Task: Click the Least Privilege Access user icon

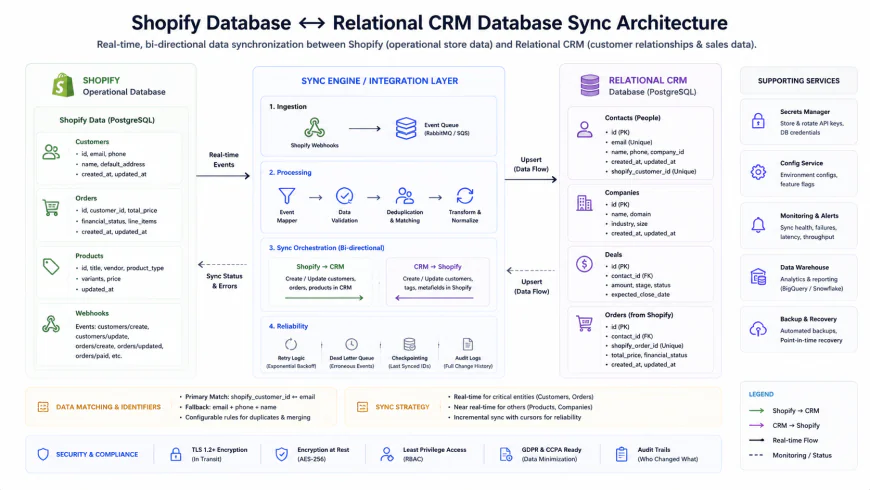Action: pyautogui.click(x=387, y=454)
